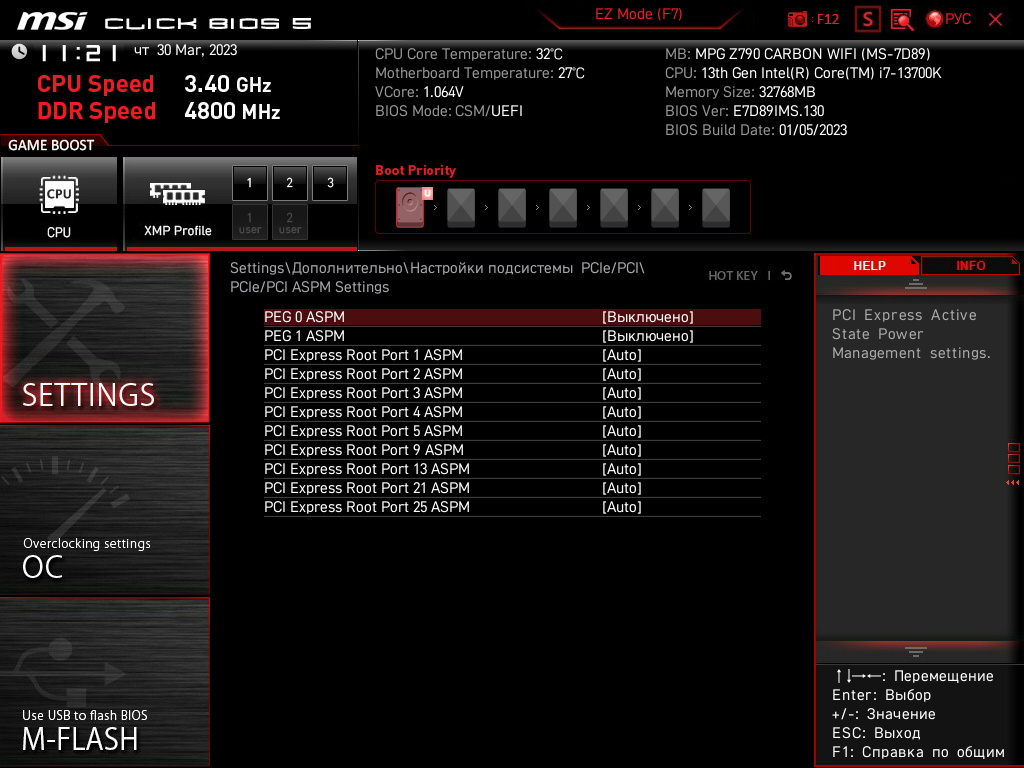Open the SETTINGS section tile
Image resolution: width=1024 pixels, height=768 pixels.
click(104, 338)
